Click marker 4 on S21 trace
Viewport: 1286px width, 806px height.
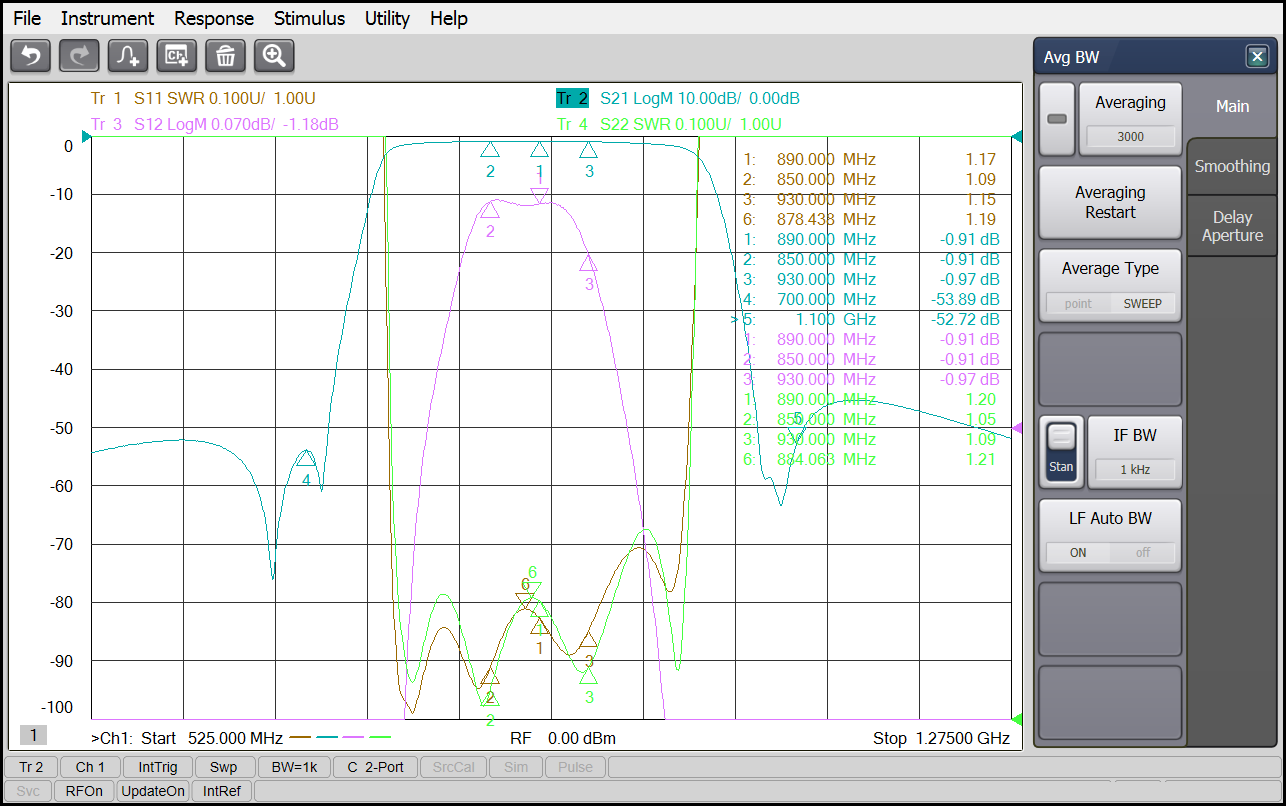[306, 458]
